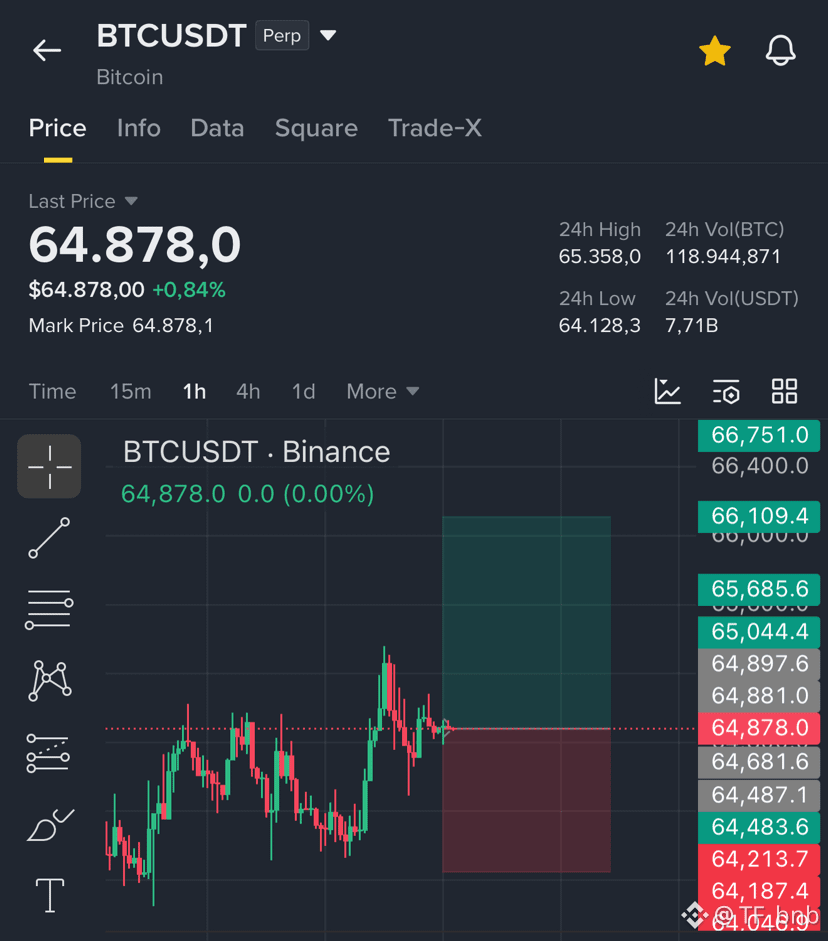Click the 24h High value 65.358,0
The image size is (828, 941).
(x=599, y=257)
